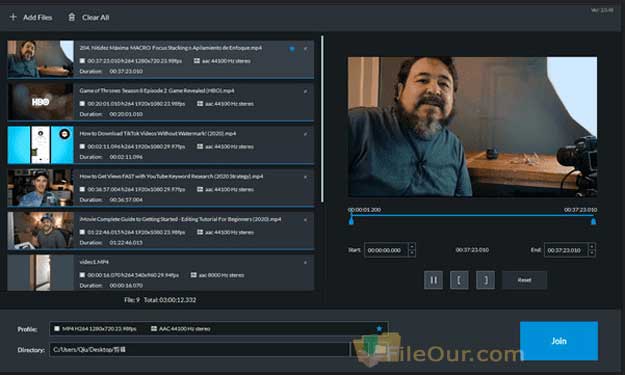
Task: Select the HBO Game of Thrones thumbnail
Action: click(41, 101)
